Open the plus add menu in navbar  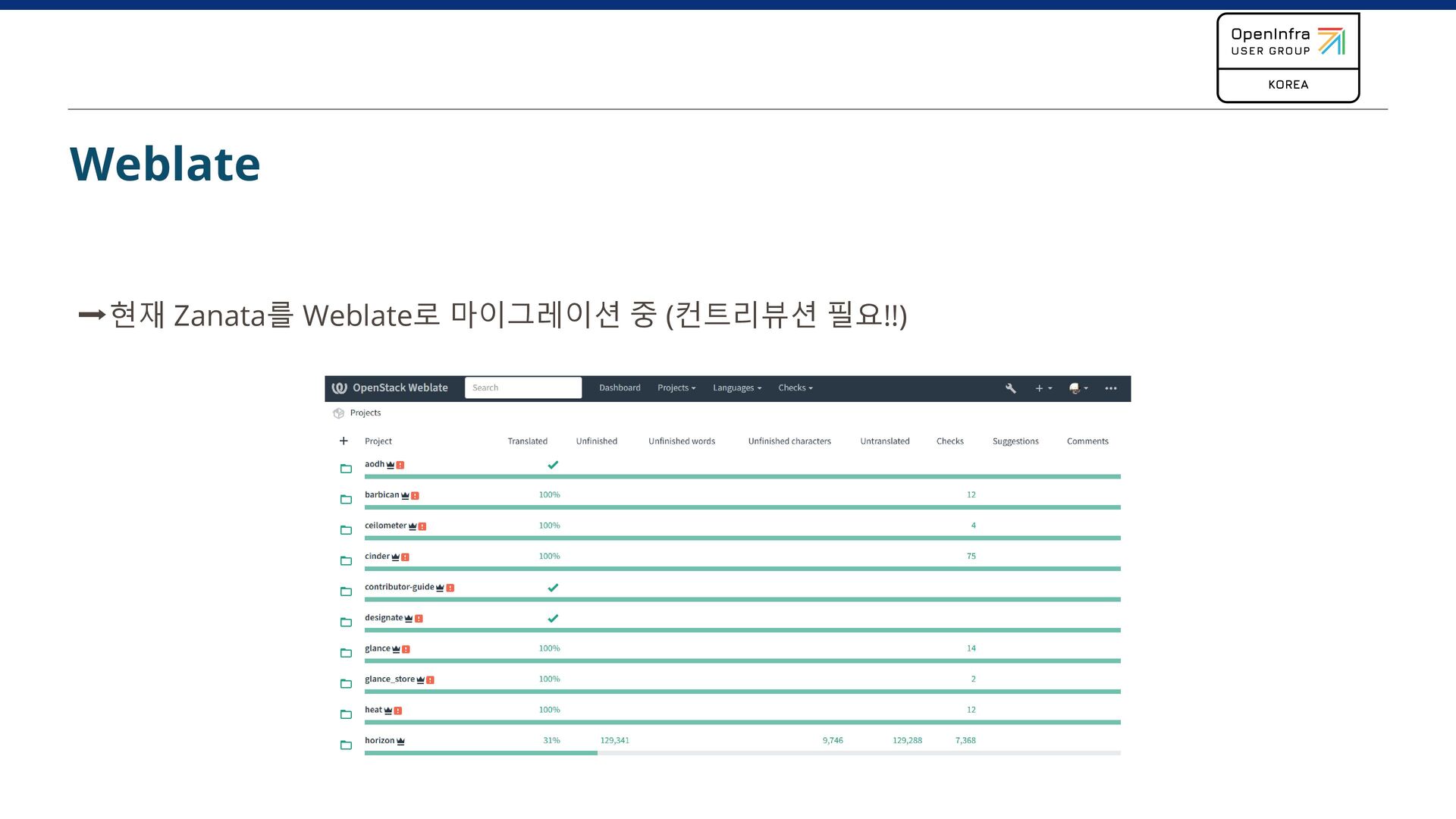click(x=1043, y=388)
